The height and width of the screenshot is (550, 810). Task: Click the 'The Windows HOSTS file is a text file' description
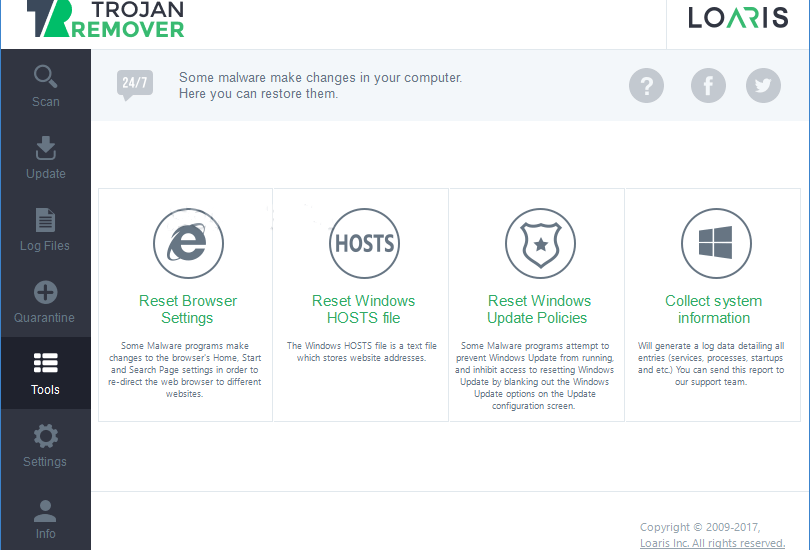pyautogui.click(x=362, y=352)
